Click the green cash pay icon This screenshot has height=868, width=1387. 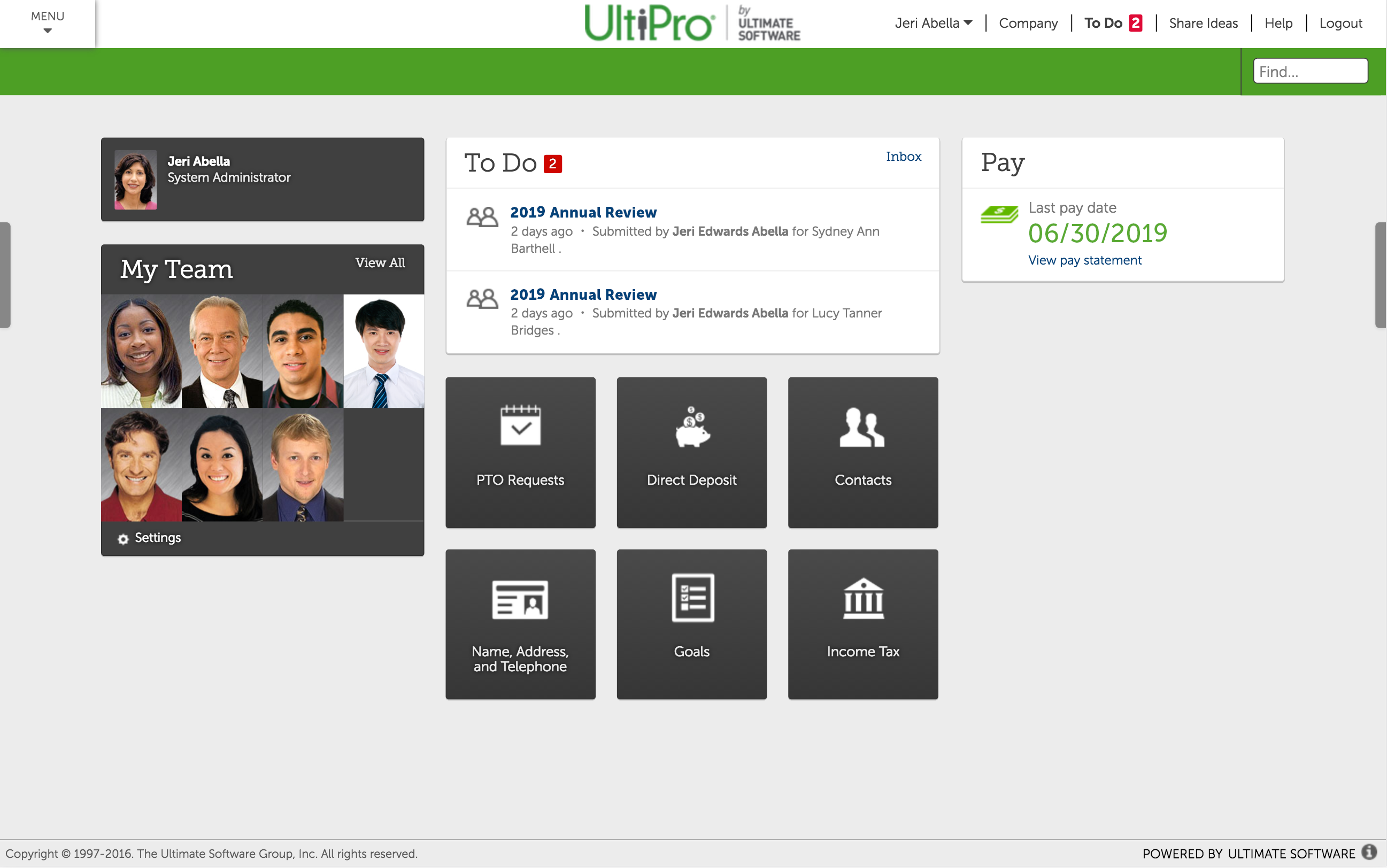(999, 214)
